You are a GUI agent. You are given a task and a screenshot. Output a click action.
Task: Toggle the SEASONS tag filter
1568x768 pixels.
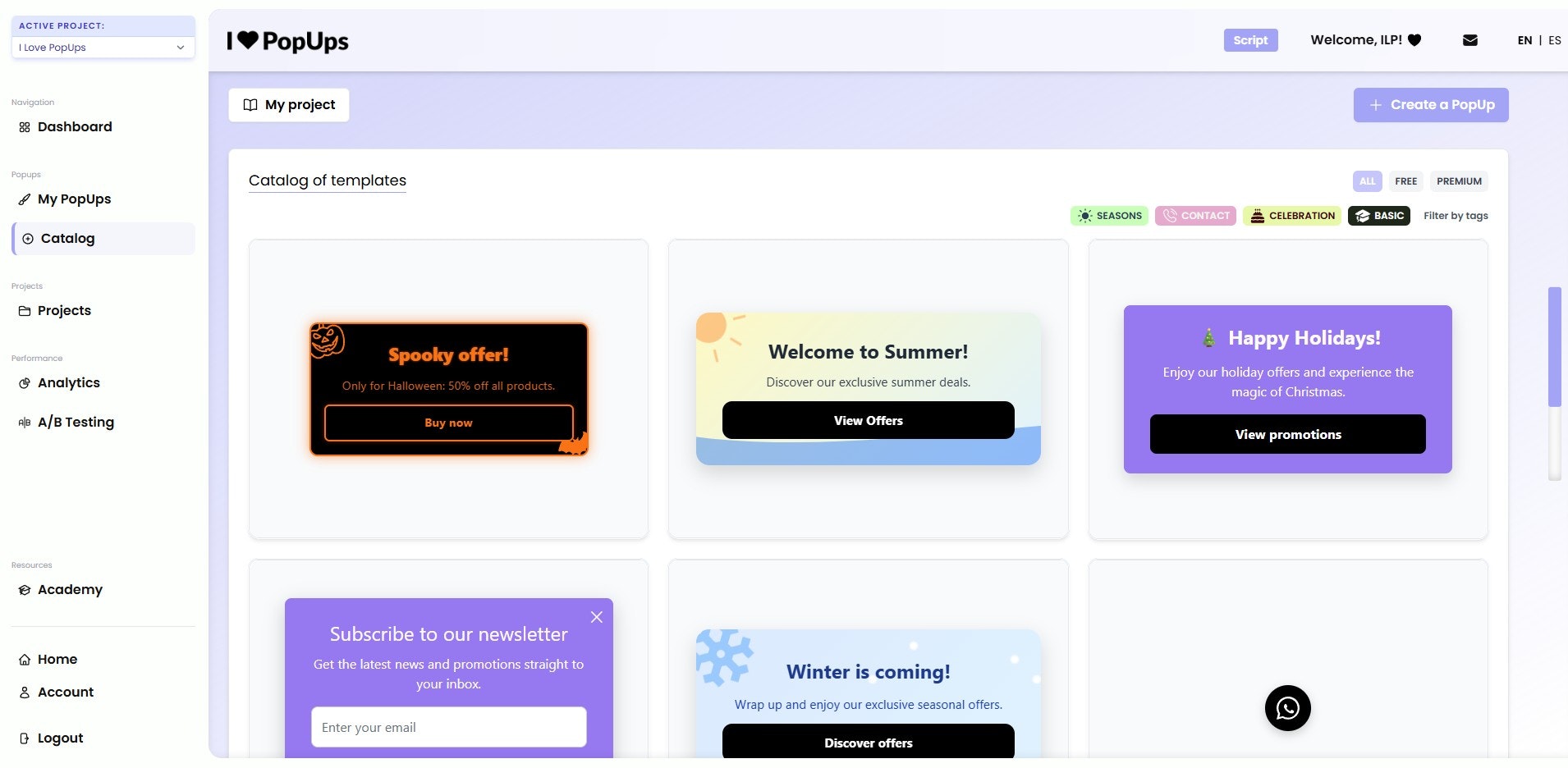1109,216
